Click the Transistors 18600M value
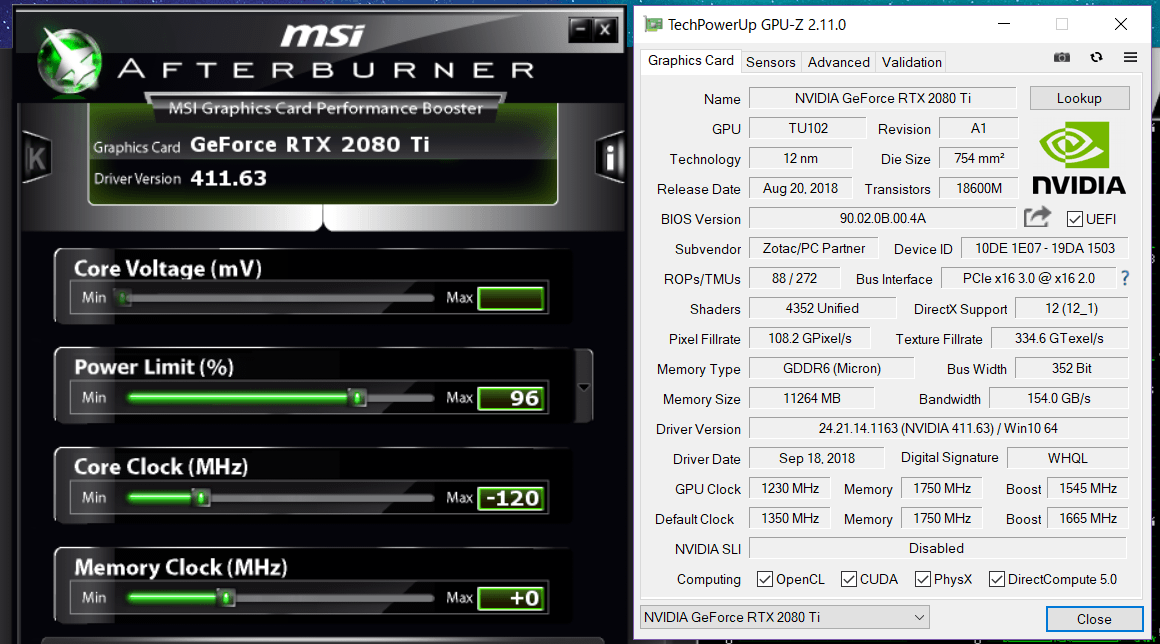The width and height of the screenshot is (1160, 644). (x=979, y=189)
